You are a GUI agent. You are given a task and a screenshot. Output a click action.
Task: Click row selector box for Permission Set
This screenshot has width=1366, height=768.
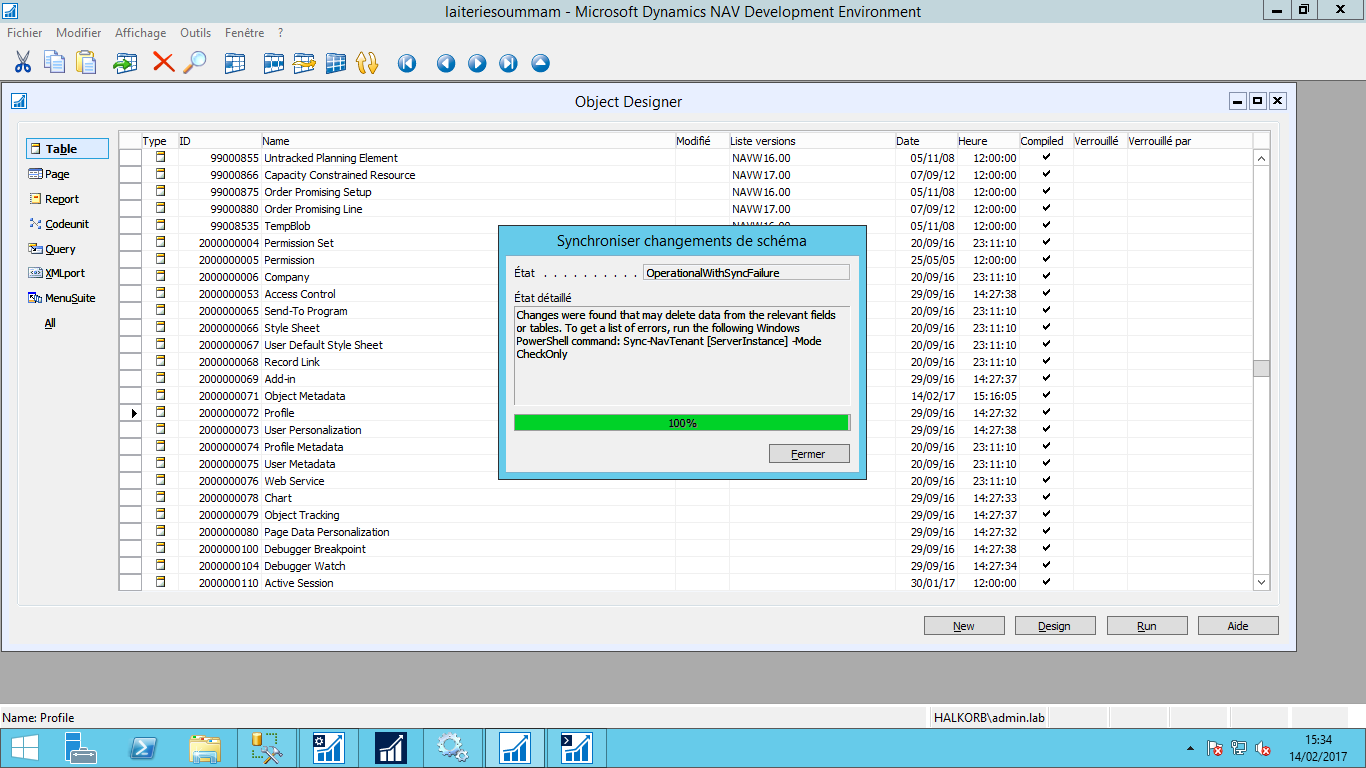coord(130,243)
